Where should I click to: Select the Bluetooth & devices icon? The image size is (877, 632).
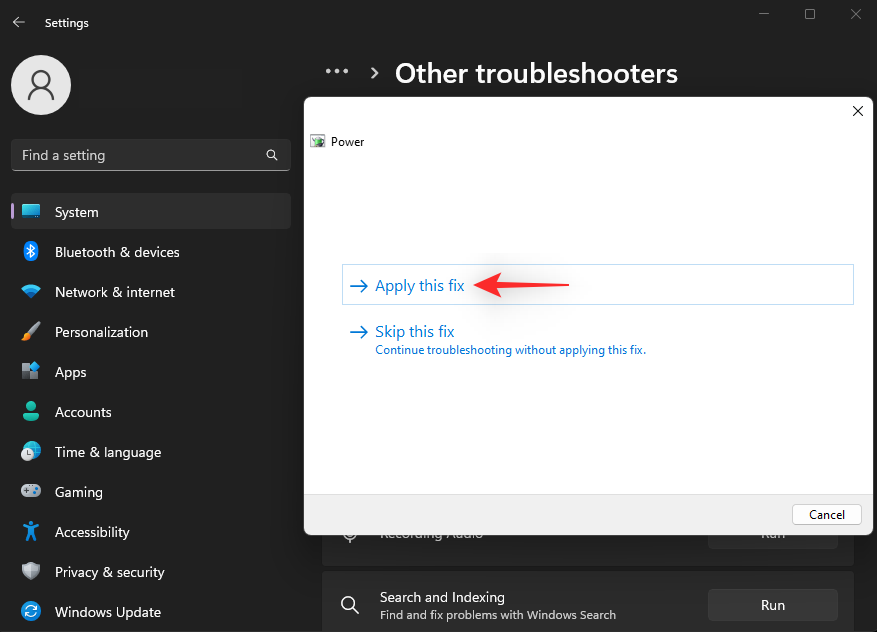click(31, 252)
